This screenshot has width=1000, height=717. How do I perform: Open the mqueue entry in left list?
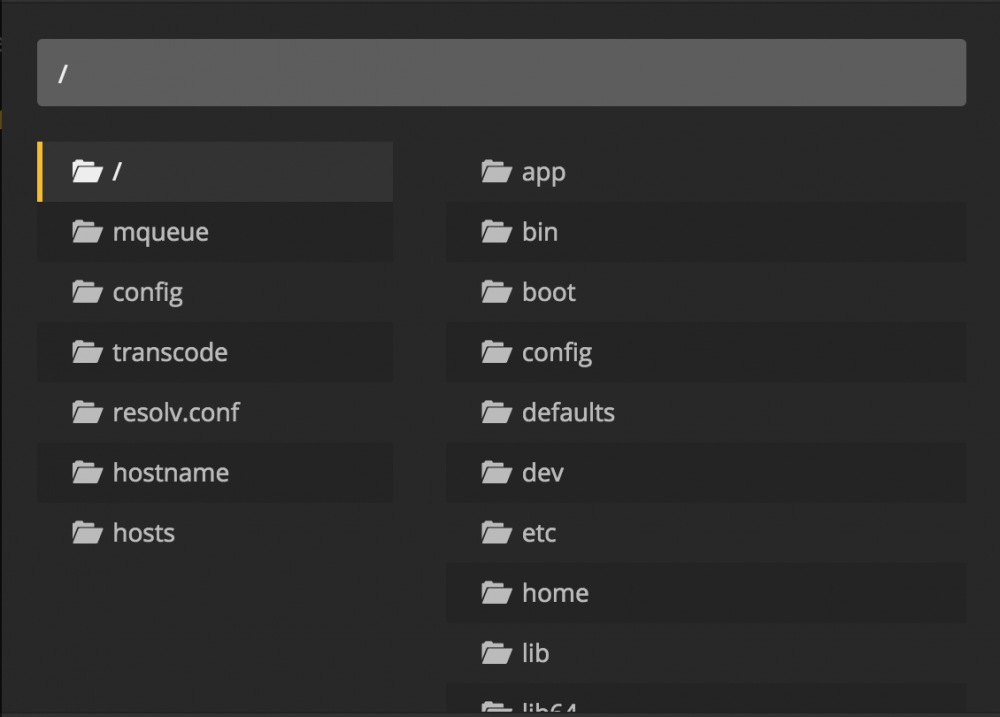click(x=215, y=232)
